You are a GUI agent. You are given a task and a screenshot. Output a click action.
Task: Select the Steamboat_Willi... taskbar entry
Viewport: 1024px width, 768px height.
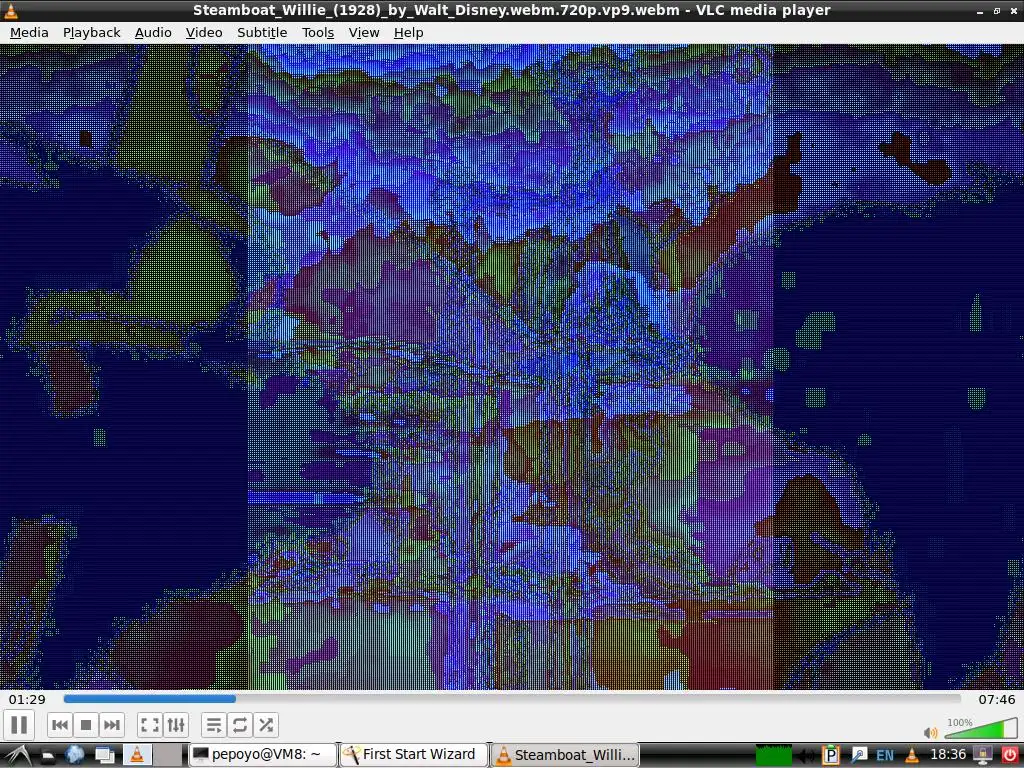coord(566,755)
